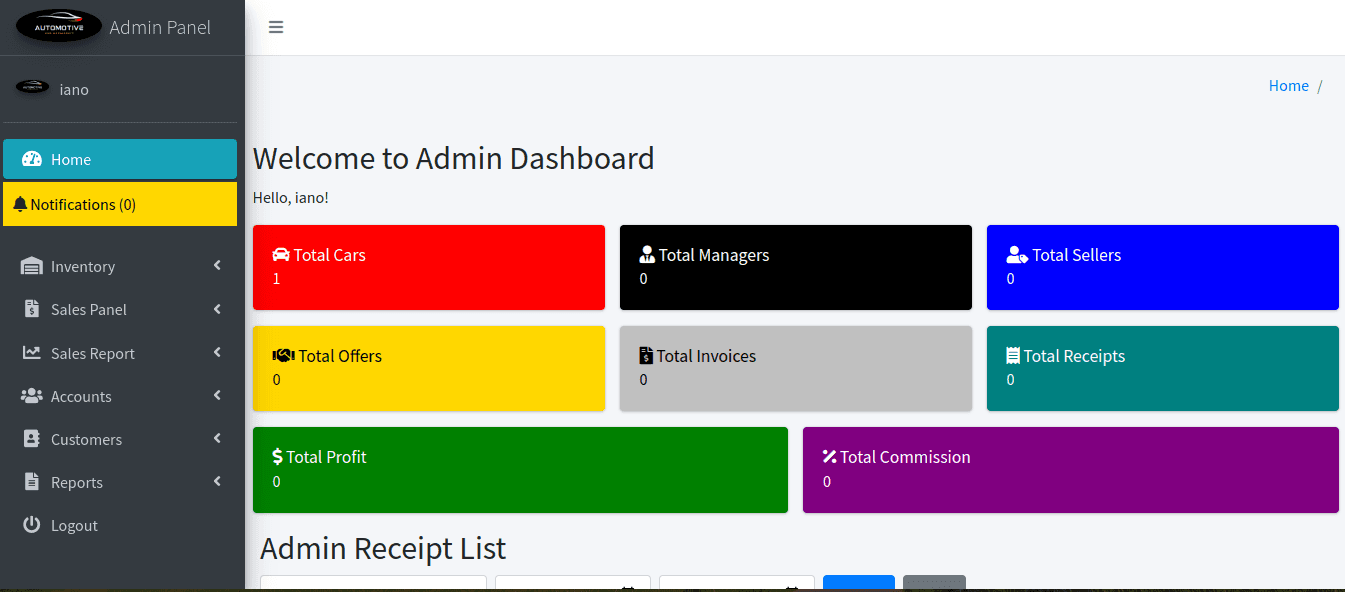
Task: Expand the Reports menu chevron
Action: [217, 482]
